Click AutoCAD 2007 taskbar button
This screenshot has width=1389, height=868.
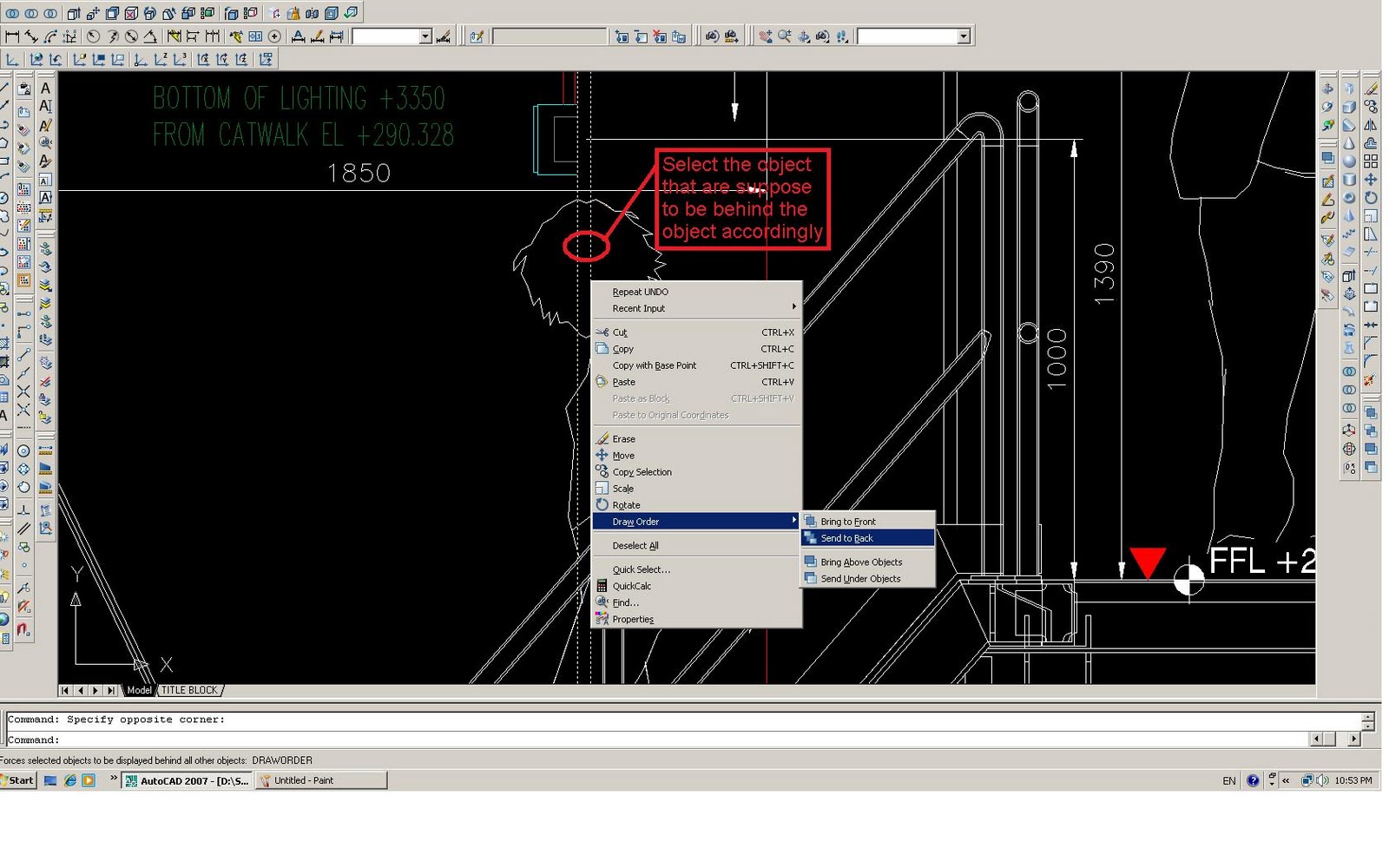[x=187, y=780]
